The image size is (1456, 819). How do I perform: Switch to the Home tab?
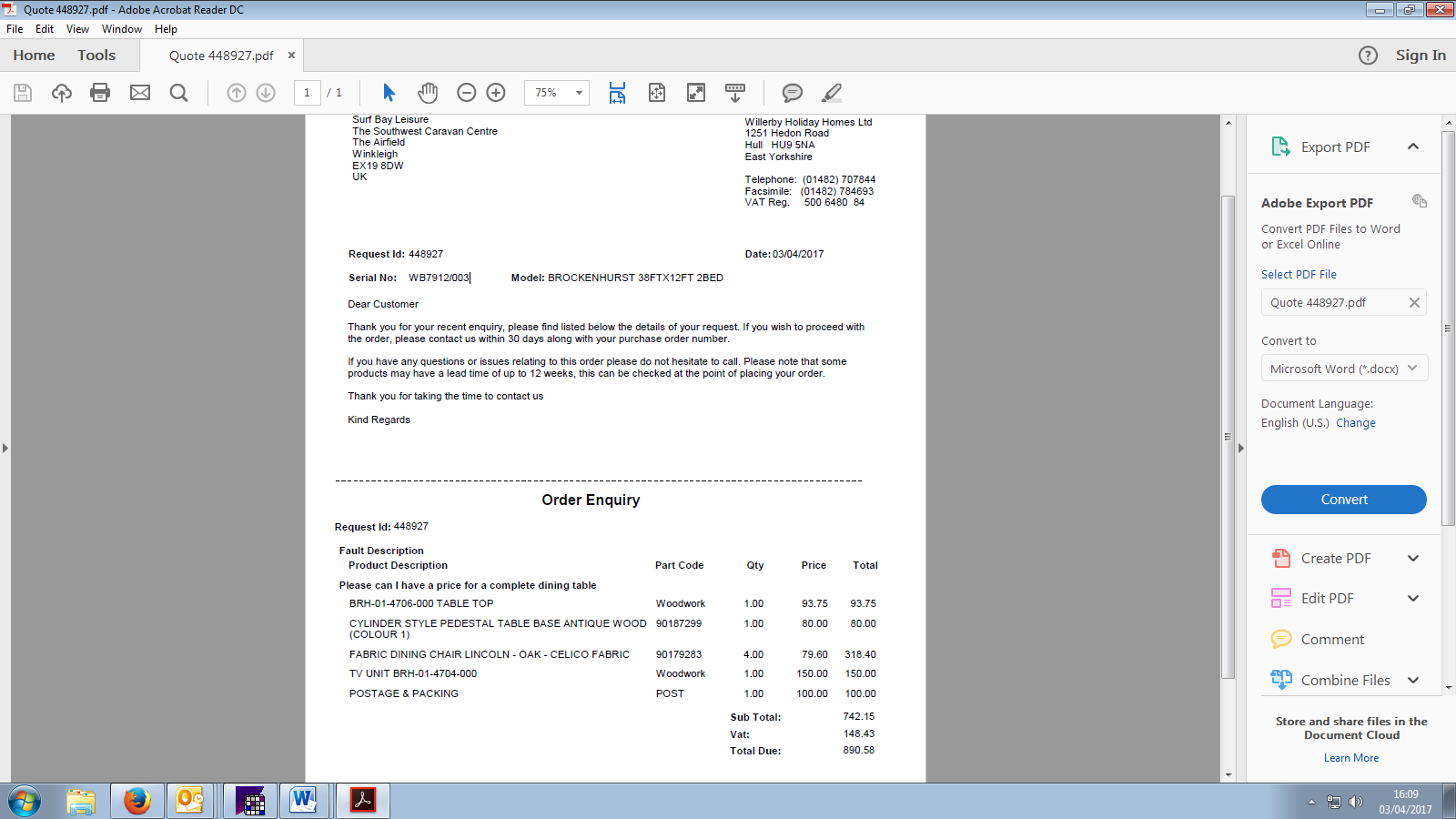tap(34, 56)
